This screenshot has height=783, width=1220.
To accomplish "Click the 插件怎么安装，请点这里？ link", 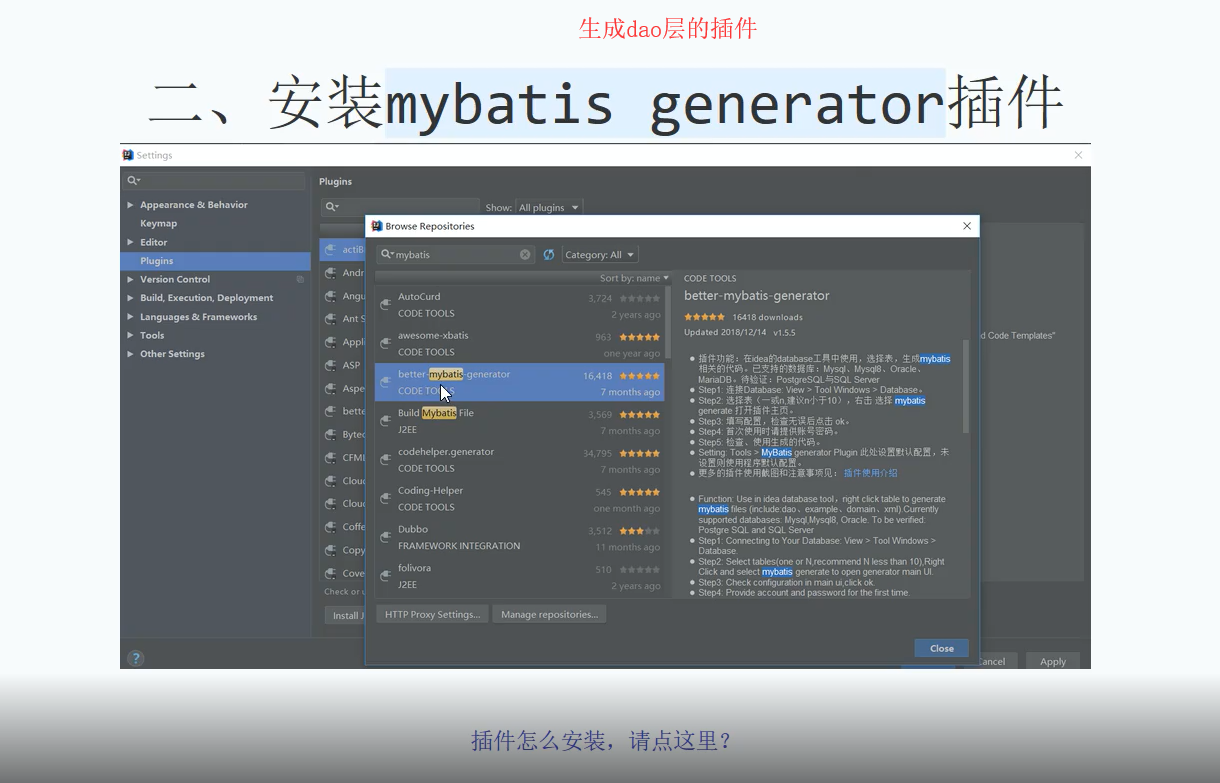I will coord(602,741).
